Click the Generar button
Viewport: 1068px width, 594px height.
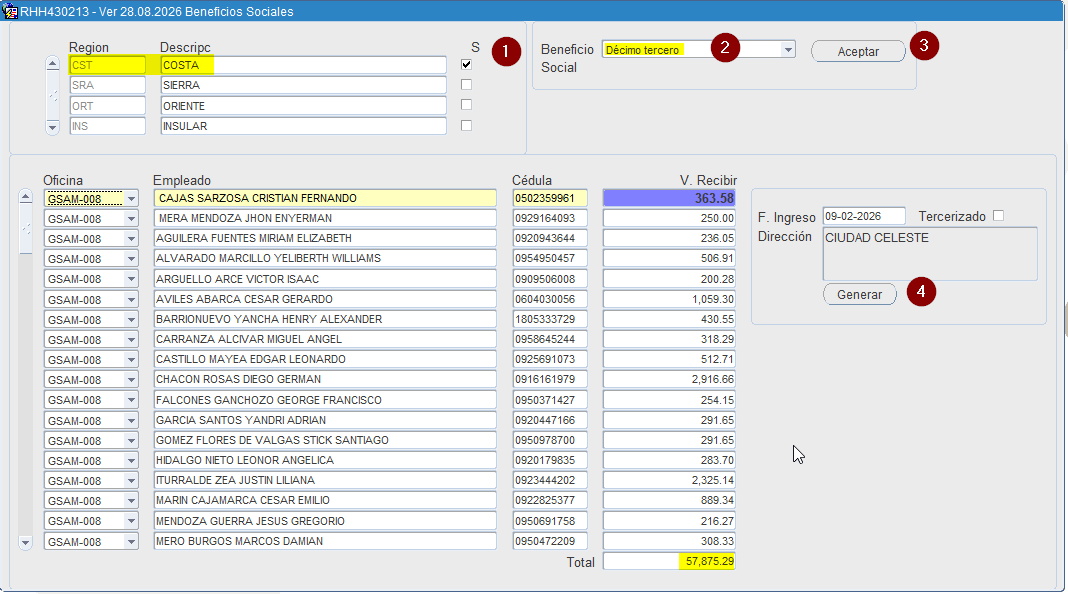860,294
